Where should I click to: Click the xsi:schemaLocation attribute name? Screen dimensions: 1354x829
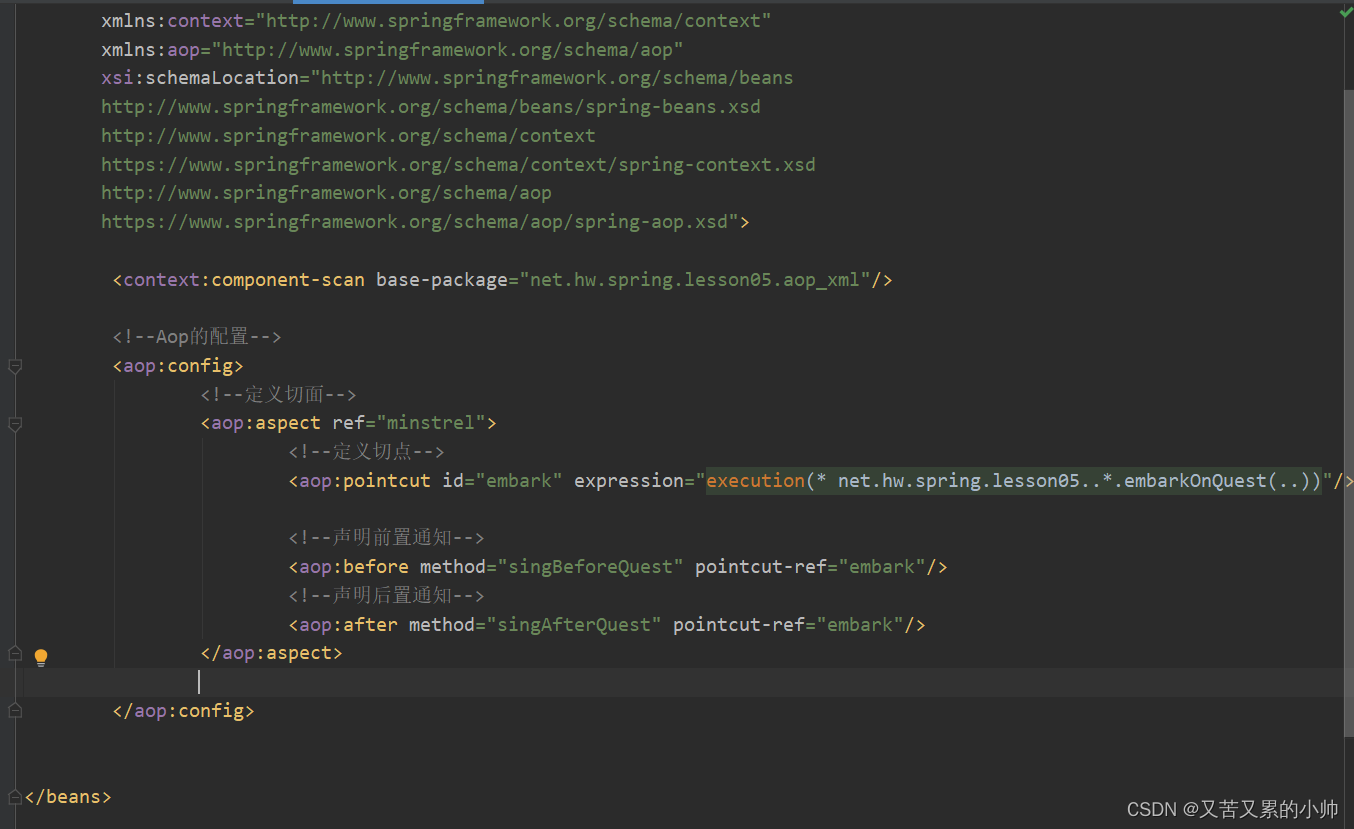(200, 77)
